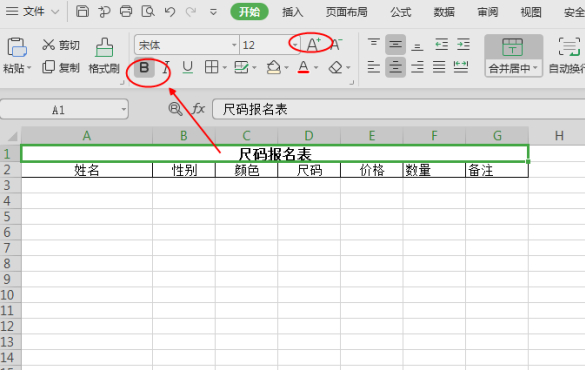Open the 公式 tab
The image size is (585, 370).
tap(401, 12)
